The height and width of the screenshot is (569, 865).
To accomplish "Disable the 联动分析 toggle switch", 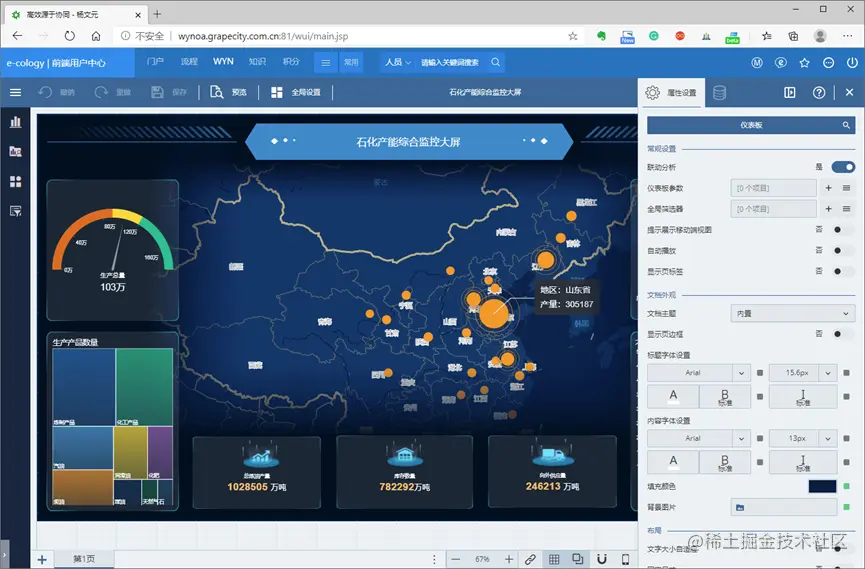I will point(843,167).
